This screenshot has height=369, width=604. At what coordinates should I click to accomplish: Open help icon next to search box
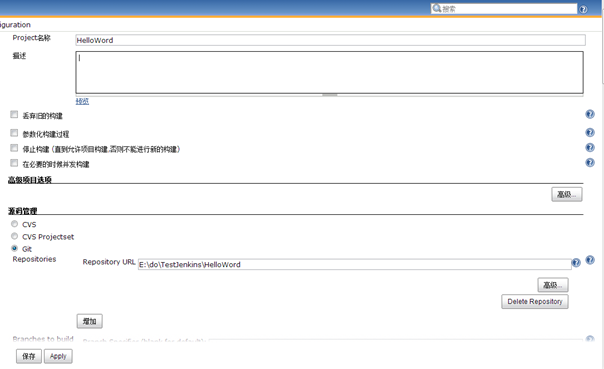point(583,9)
